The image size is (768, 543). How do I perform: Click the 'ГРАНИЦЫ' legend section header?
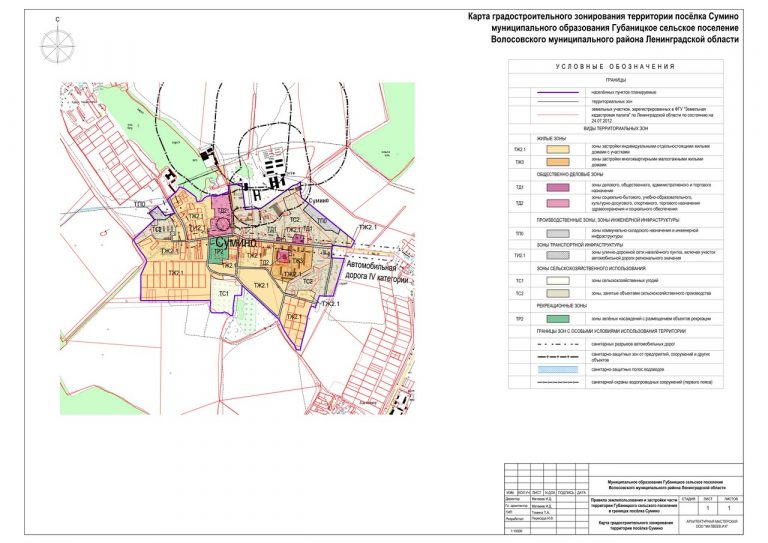616,80
